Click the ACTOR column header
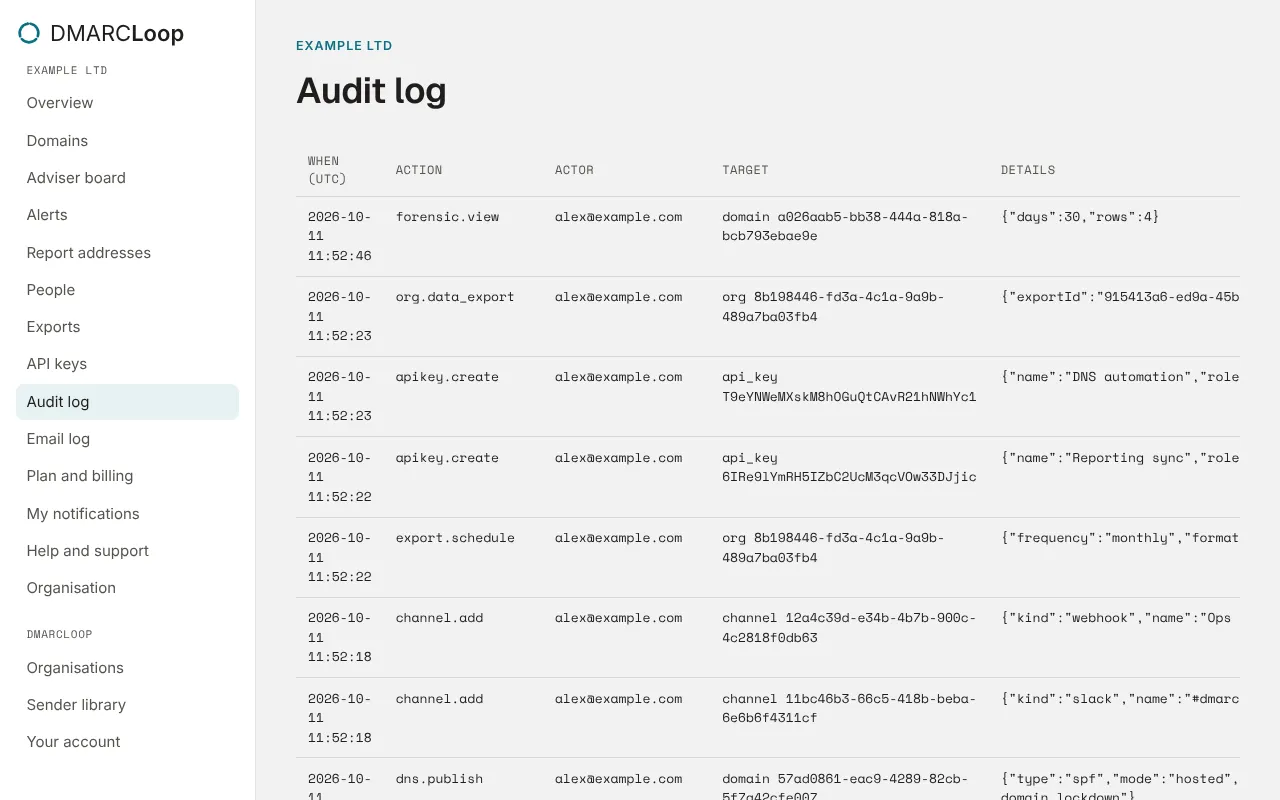Viewport: 1280px width, 800px height. tap(574, 170)
